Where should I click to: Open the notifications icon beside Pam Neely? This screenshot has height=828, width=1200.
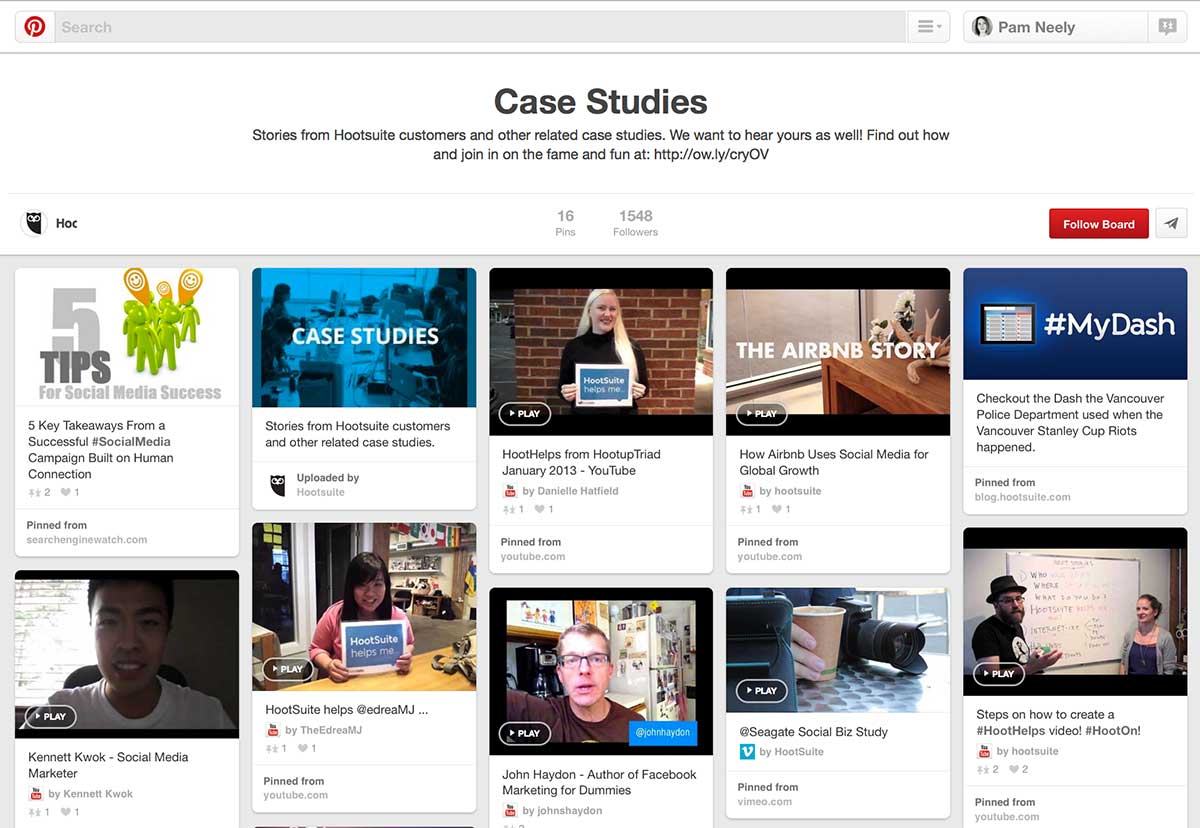[1167, 27]
